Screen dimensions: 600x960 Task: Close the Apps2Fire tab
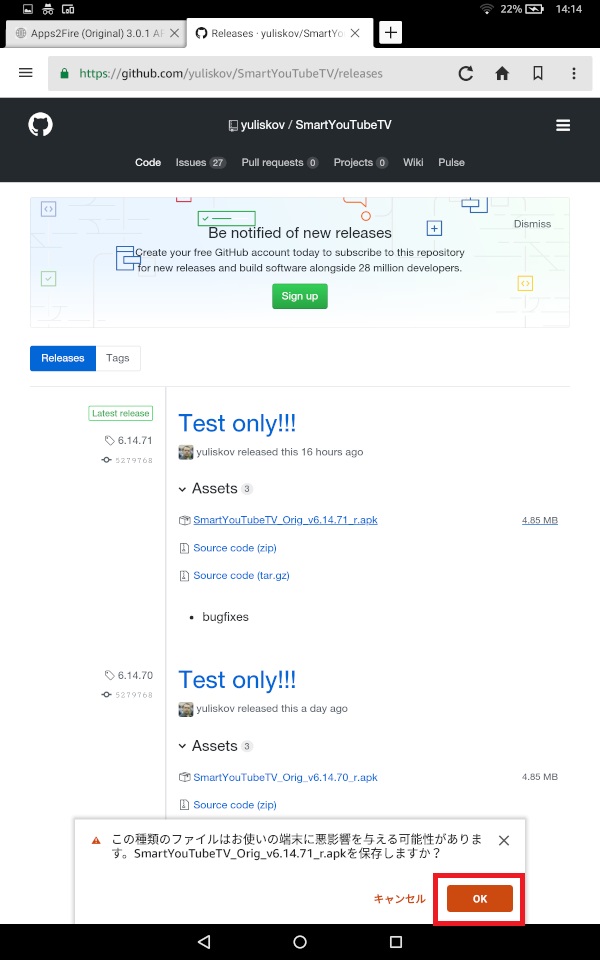(174, 33)
